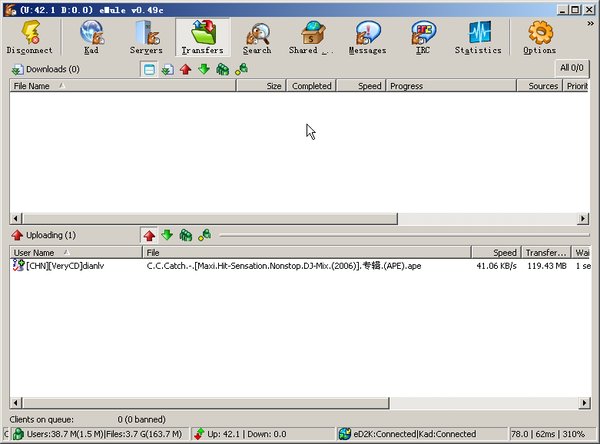Click the 41.06 KB/s speed value
Viewport: 600px width, 444px height.
pos(496,266)
